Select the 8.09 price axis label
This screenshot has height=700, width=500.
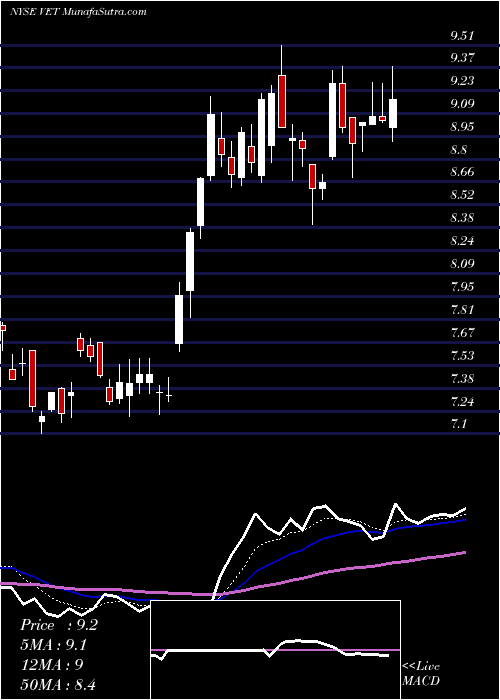pyautogui.click(x=462, y=264)
